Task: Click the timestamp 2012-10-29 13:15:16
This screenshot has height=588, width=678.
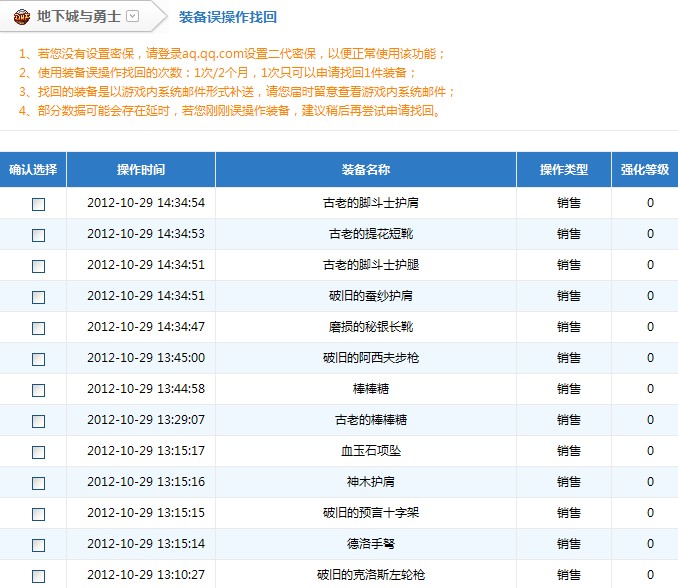Action: (146, 482)
